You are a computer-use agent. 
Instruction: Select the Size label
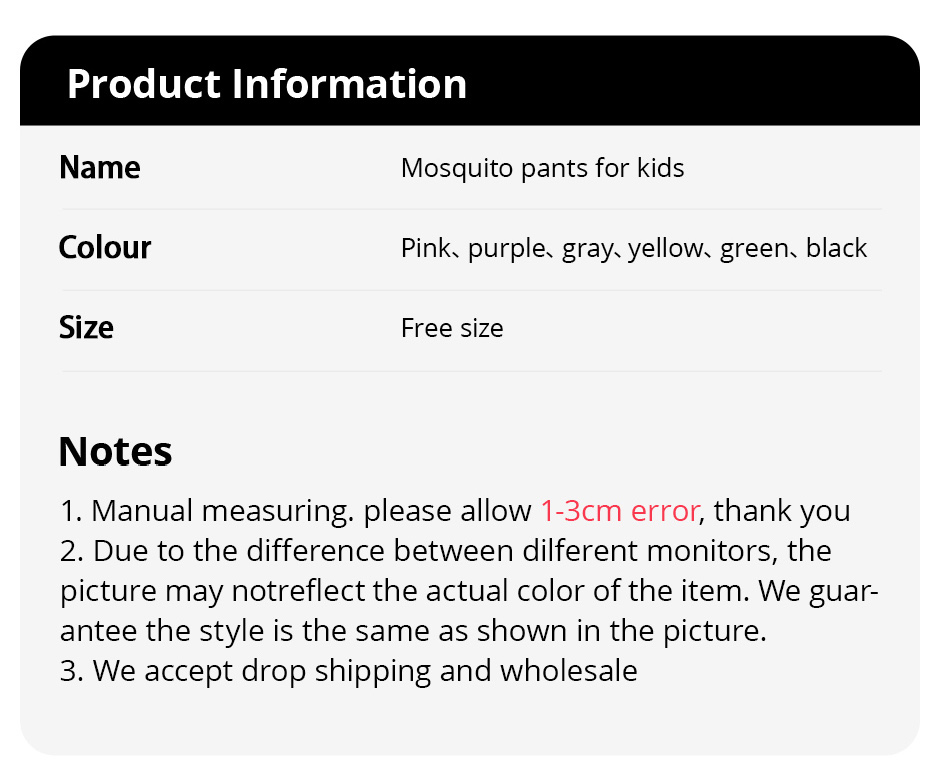click(x=86, y=327)
